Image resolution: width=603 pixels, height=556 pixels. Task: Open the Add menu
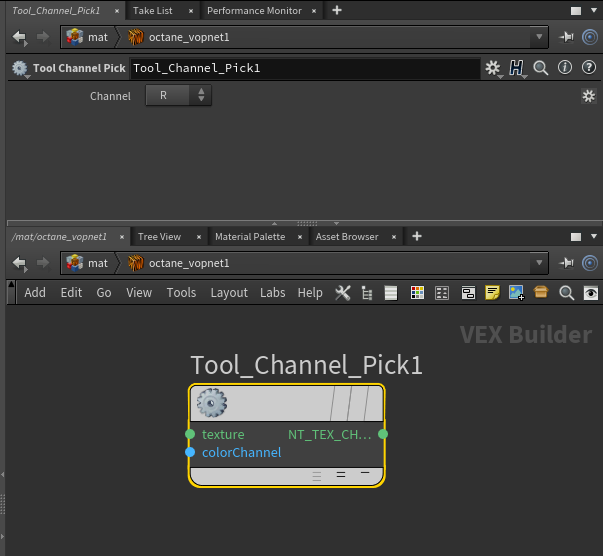tap(35, 293)
